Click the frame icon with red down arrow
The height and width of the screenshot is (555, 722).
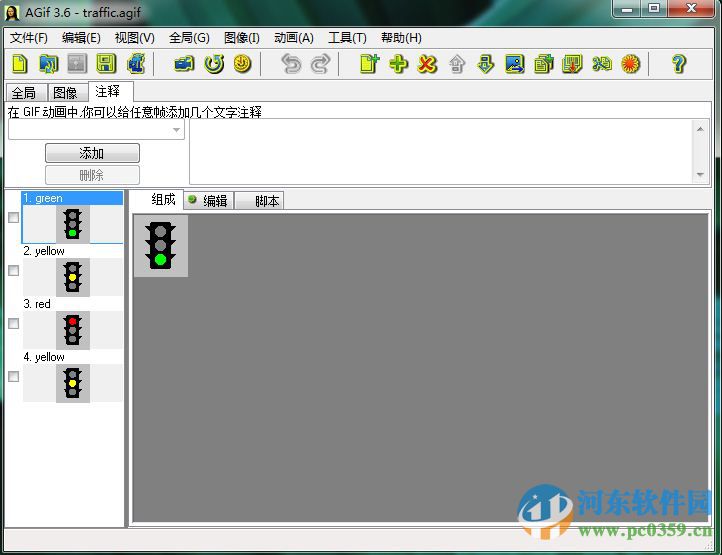(572, 64)
